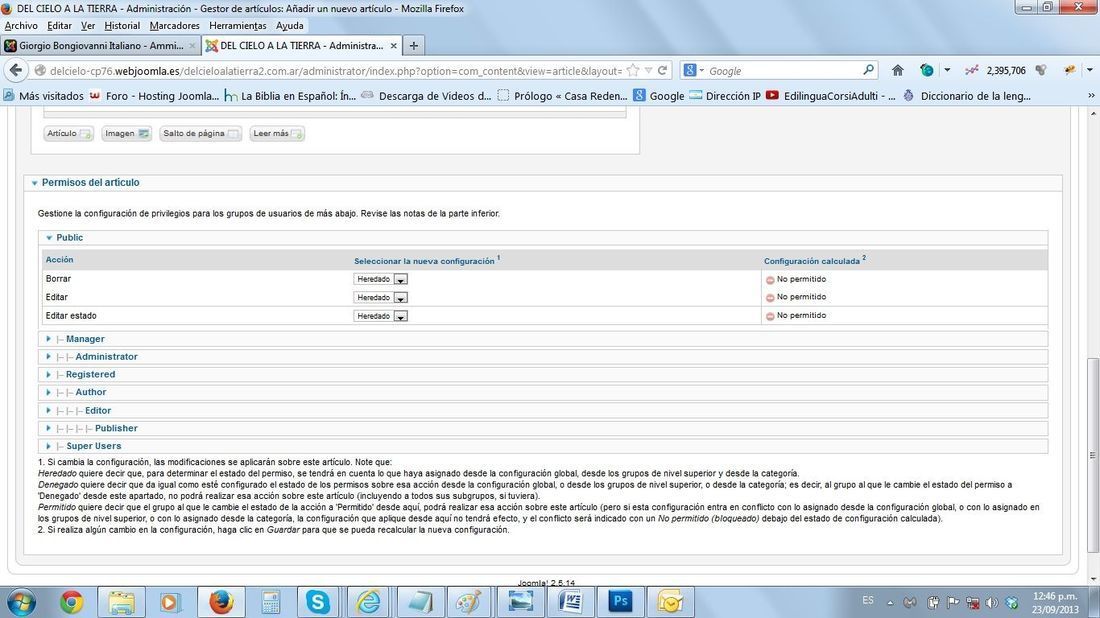Open the picture viewer taskbar icon
Image resolution: width=1100 pixels, height=618 pixels.
pos(520,602)
